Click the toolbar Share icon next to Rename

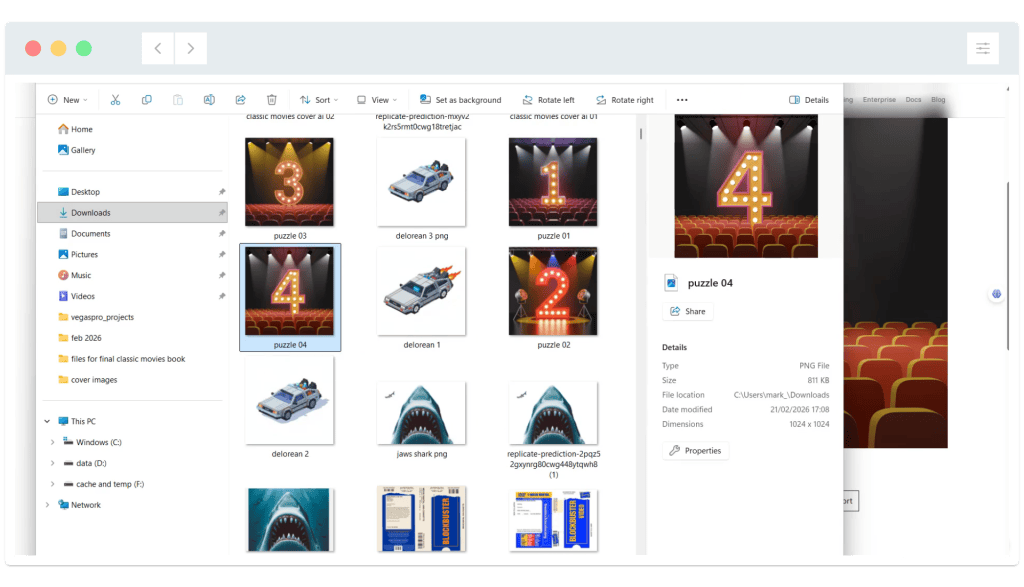point(240,100)
